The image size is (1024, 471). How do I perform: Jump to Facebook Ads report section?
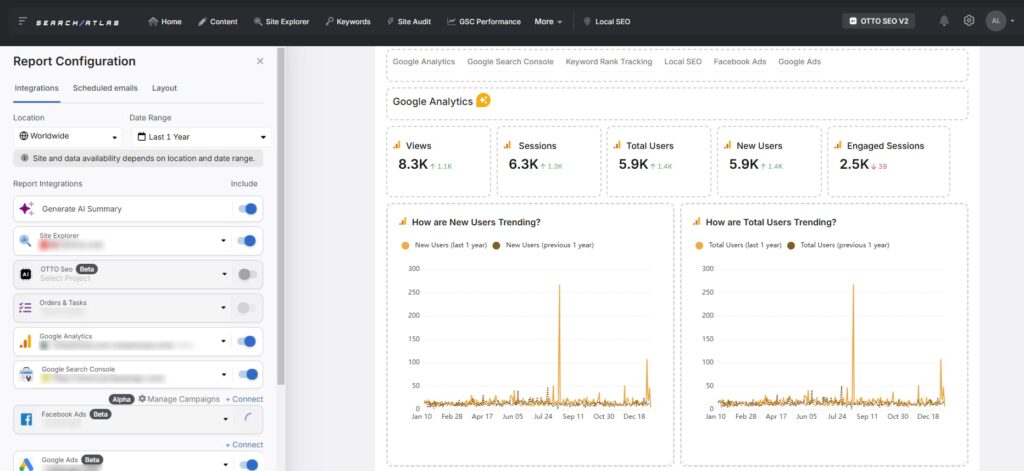(x=740, y=61)
